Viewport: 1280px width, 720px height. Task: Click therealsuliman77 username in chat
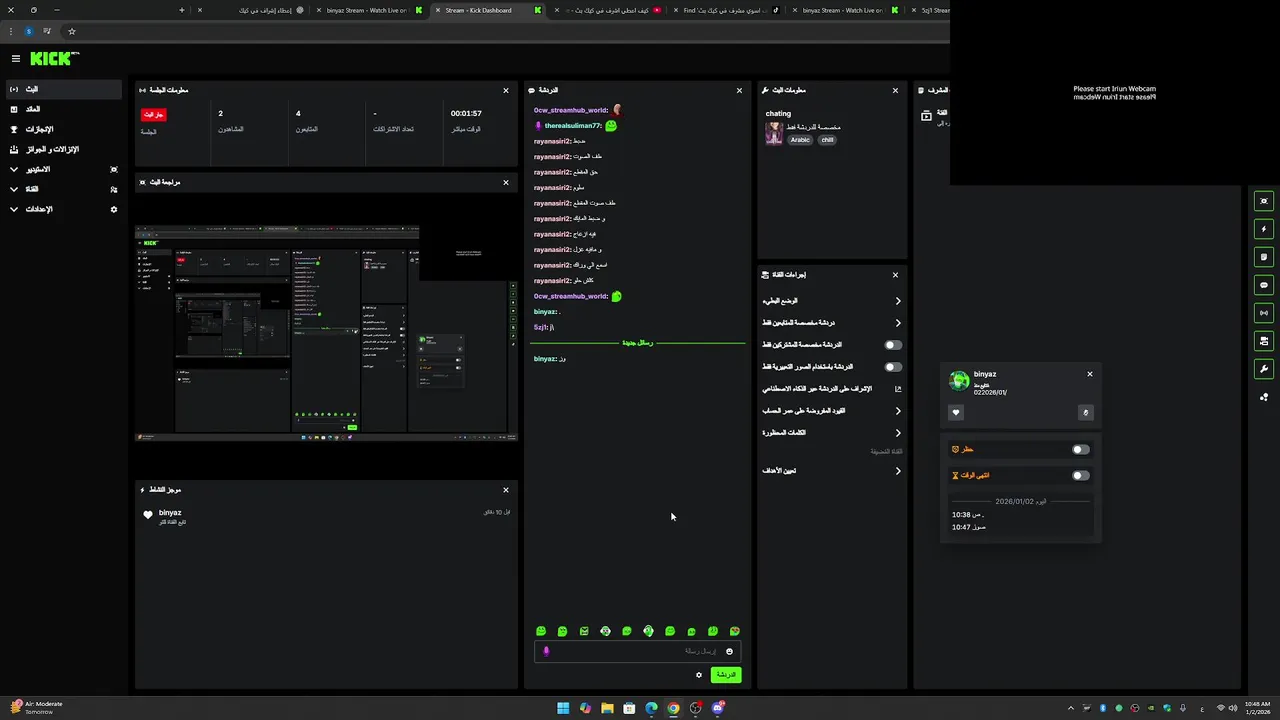(573, 126)
